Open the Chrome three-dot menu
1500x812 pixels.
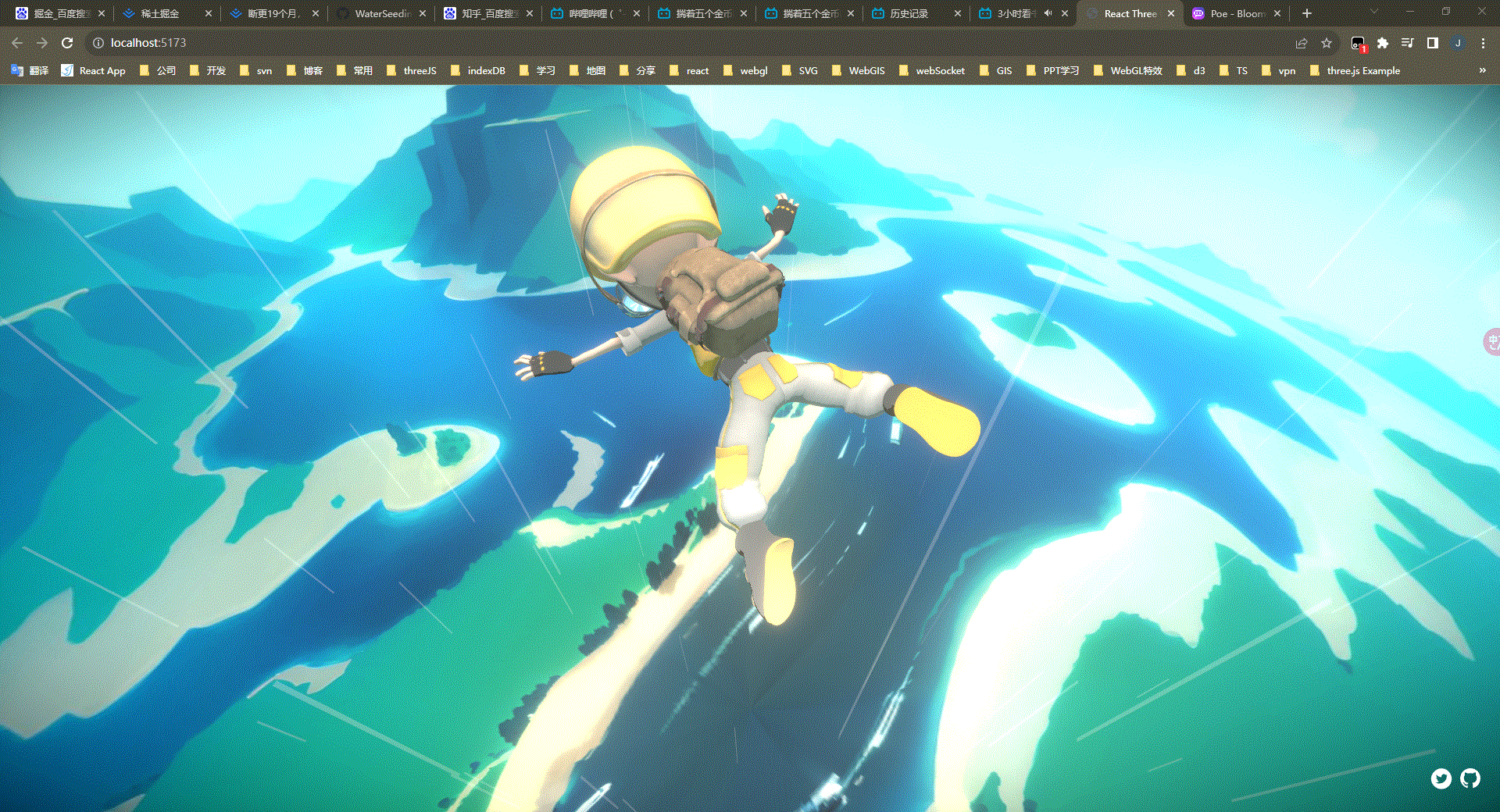click(x=1483, y=43)
